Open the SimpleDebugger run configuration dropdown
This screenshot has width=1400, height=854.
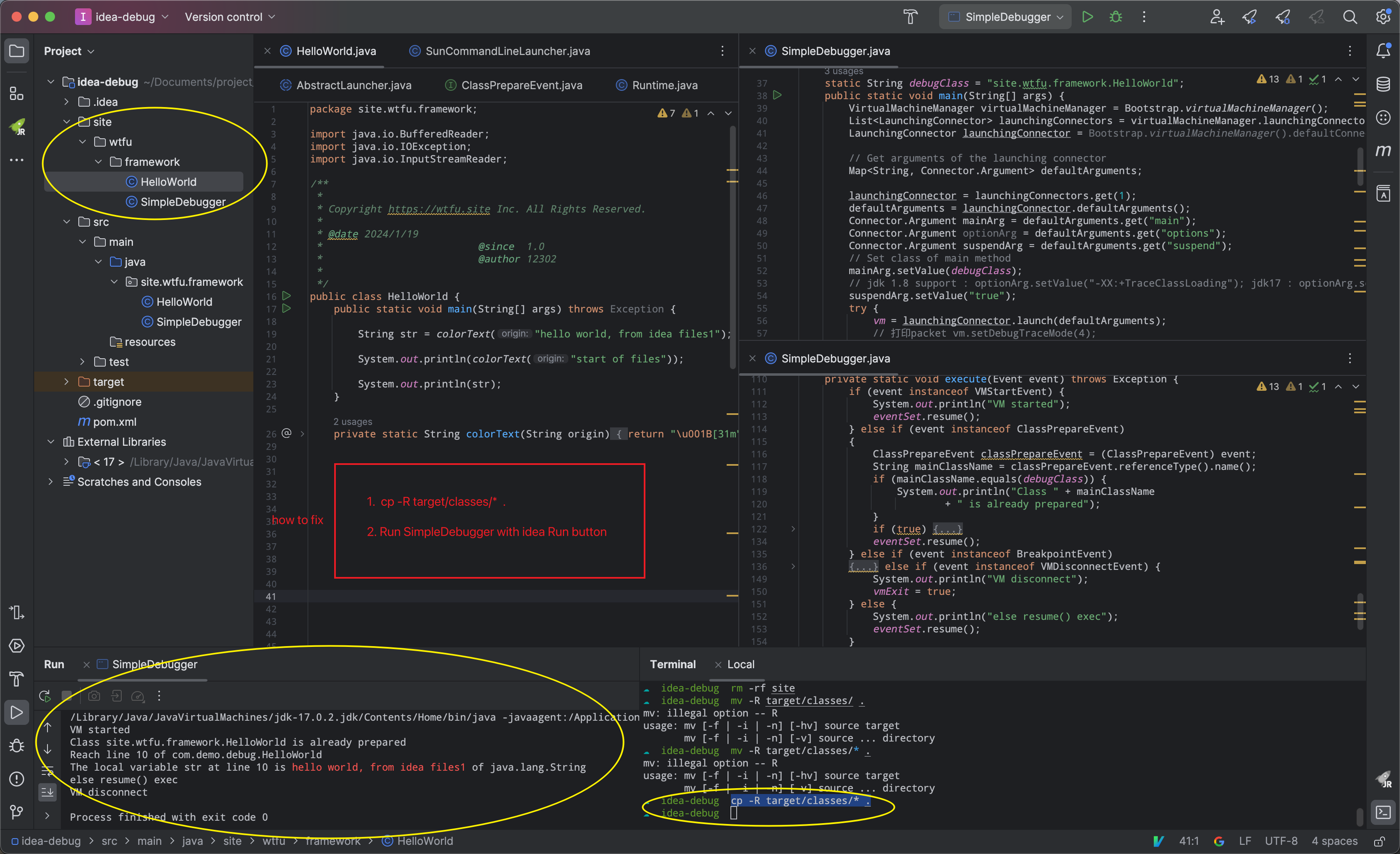tap(1006, 17)
